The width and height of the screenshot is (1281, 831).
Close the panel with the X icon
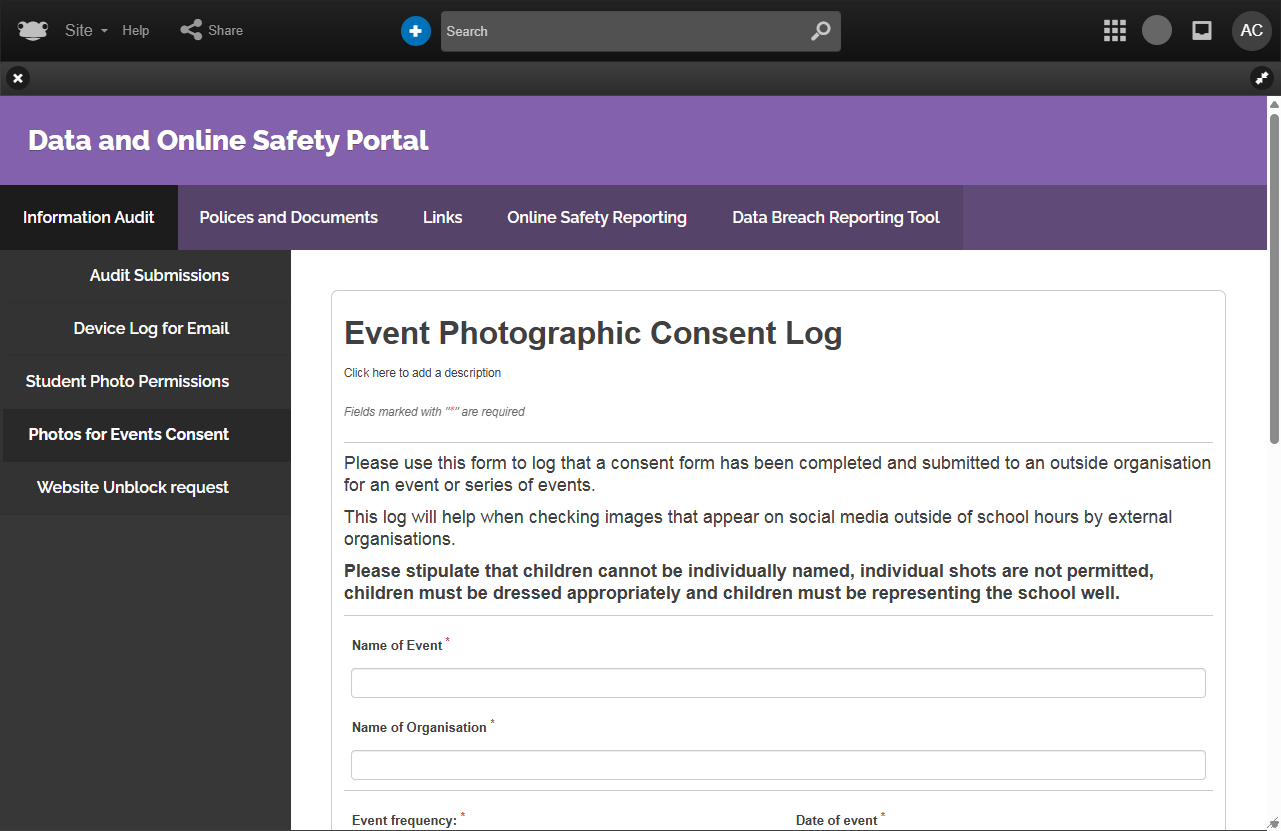tap(18, 78)
